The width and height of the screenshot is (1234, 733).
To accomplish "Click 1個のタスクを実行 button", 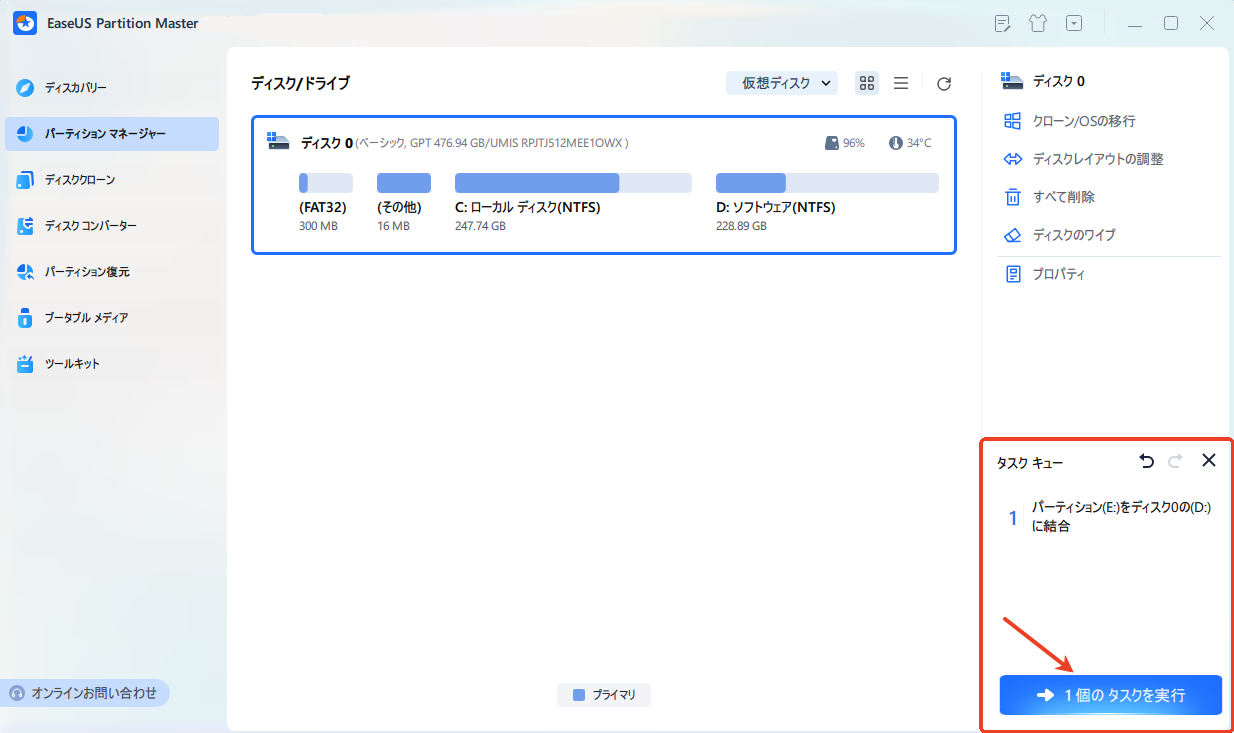I will click(1110, 695).
